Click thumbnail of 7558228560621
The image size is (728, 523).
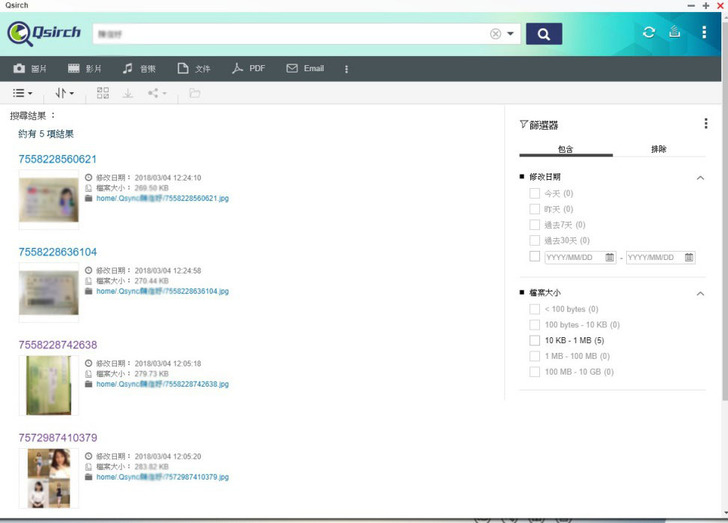49,200
